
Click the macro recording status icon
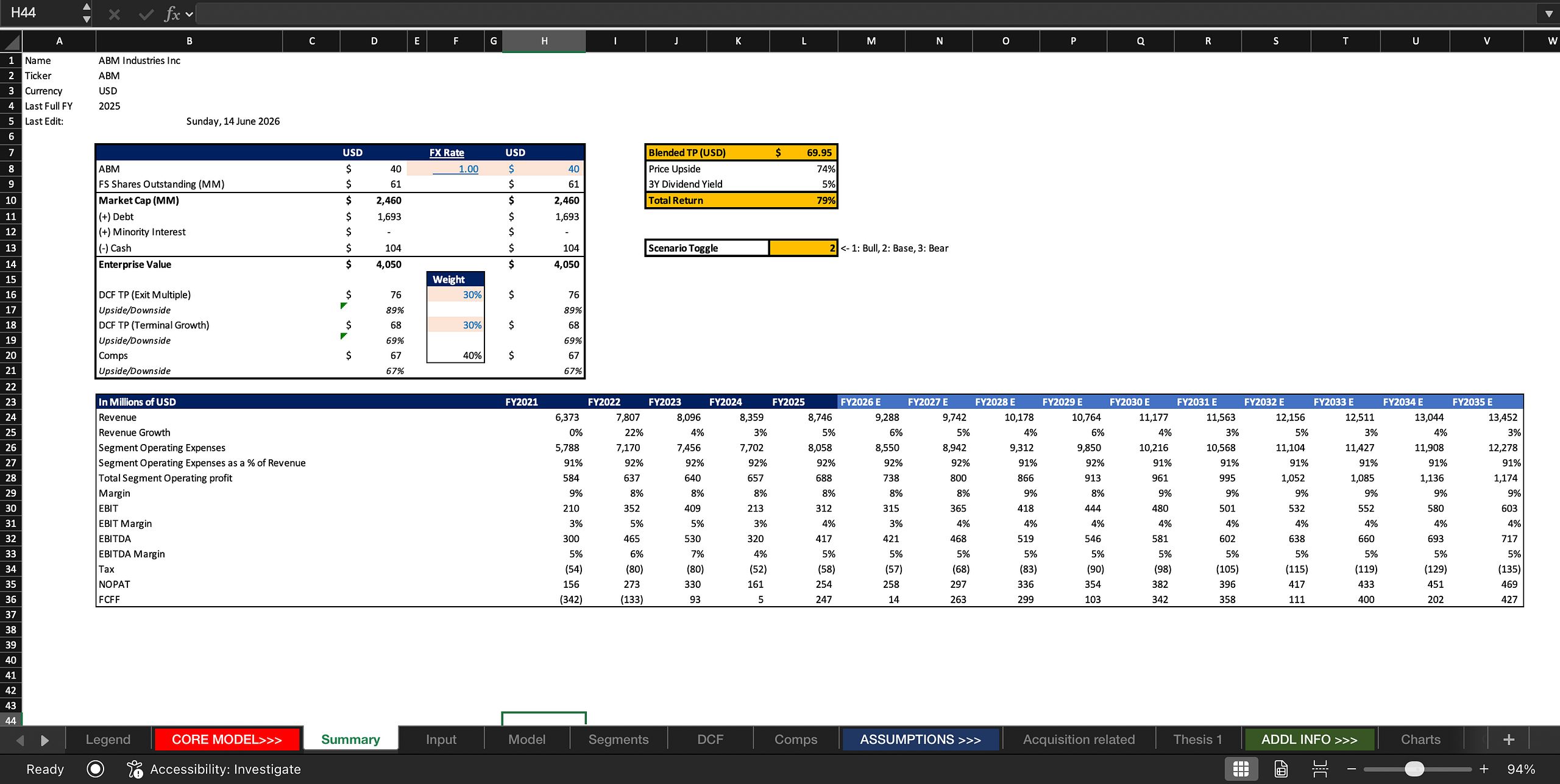(x=96, y=769)
